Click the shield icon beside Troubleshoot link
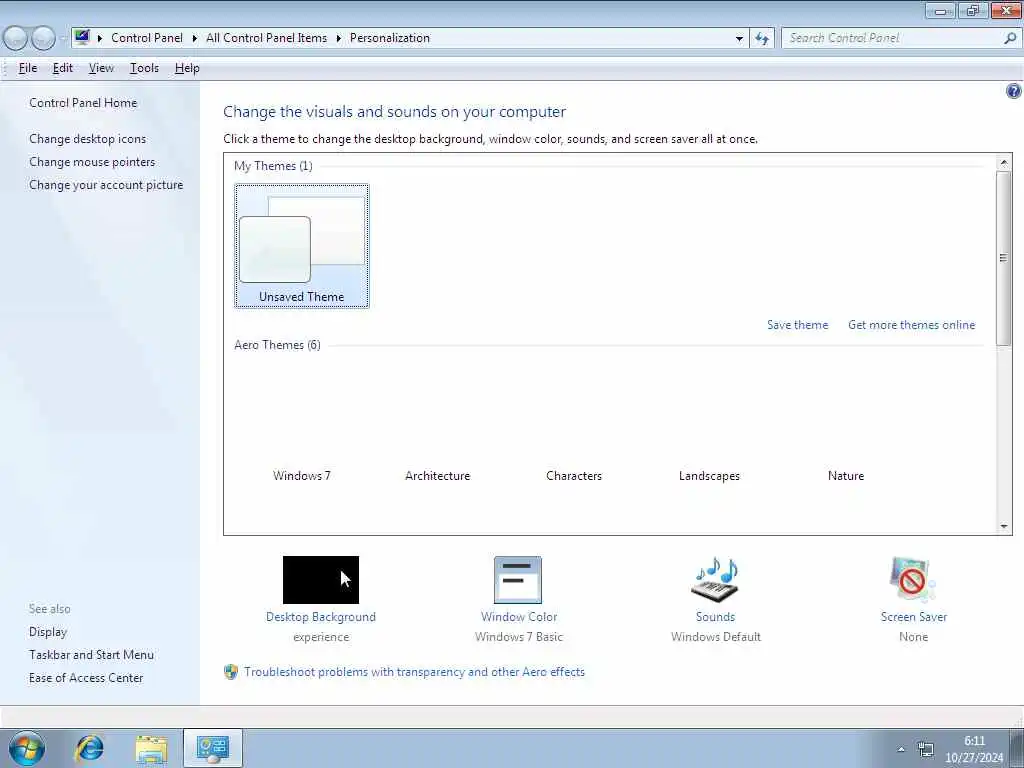 (x=231, y=672)
